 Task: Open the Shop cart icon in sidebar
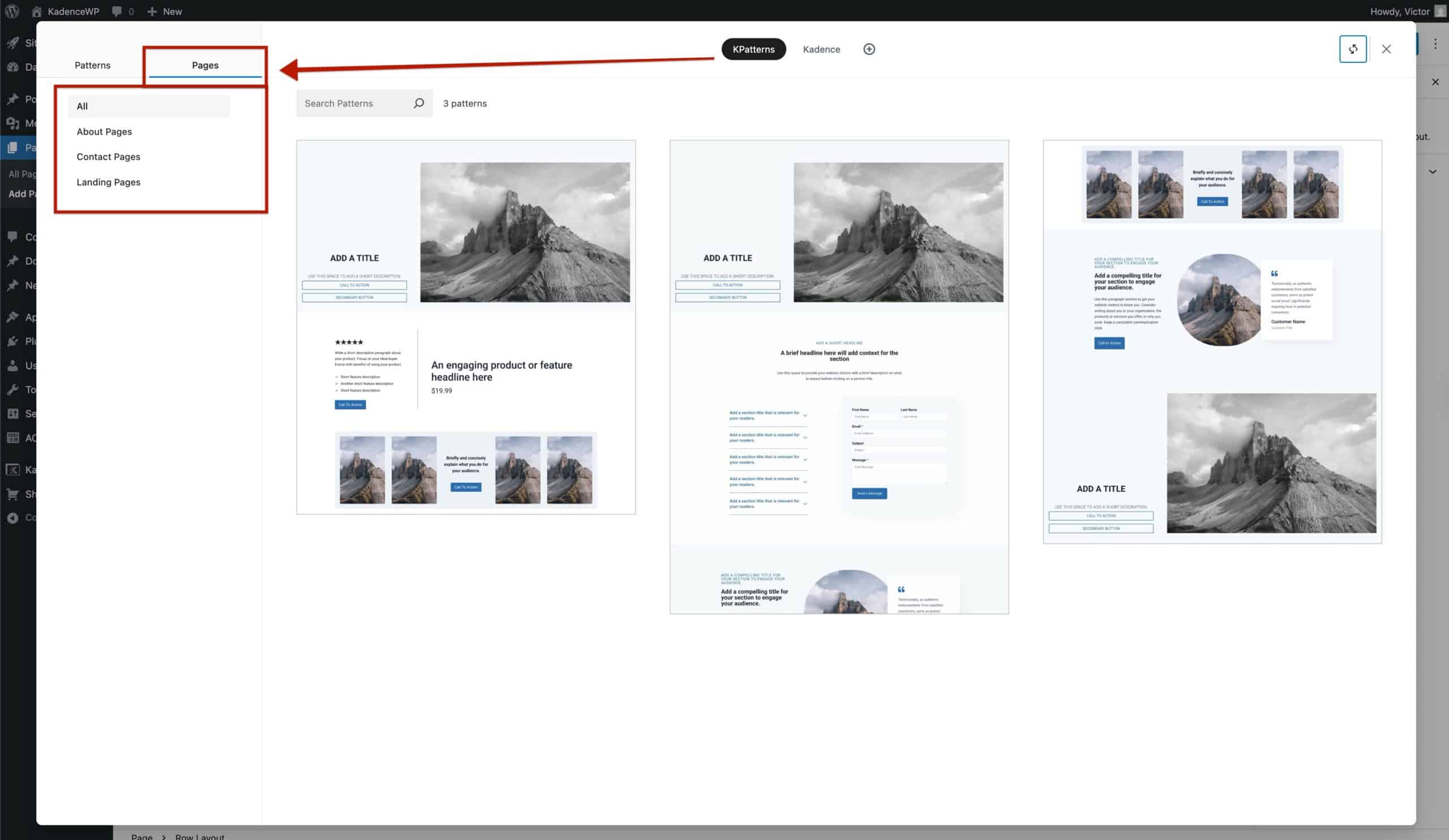(x=12, y=494)
